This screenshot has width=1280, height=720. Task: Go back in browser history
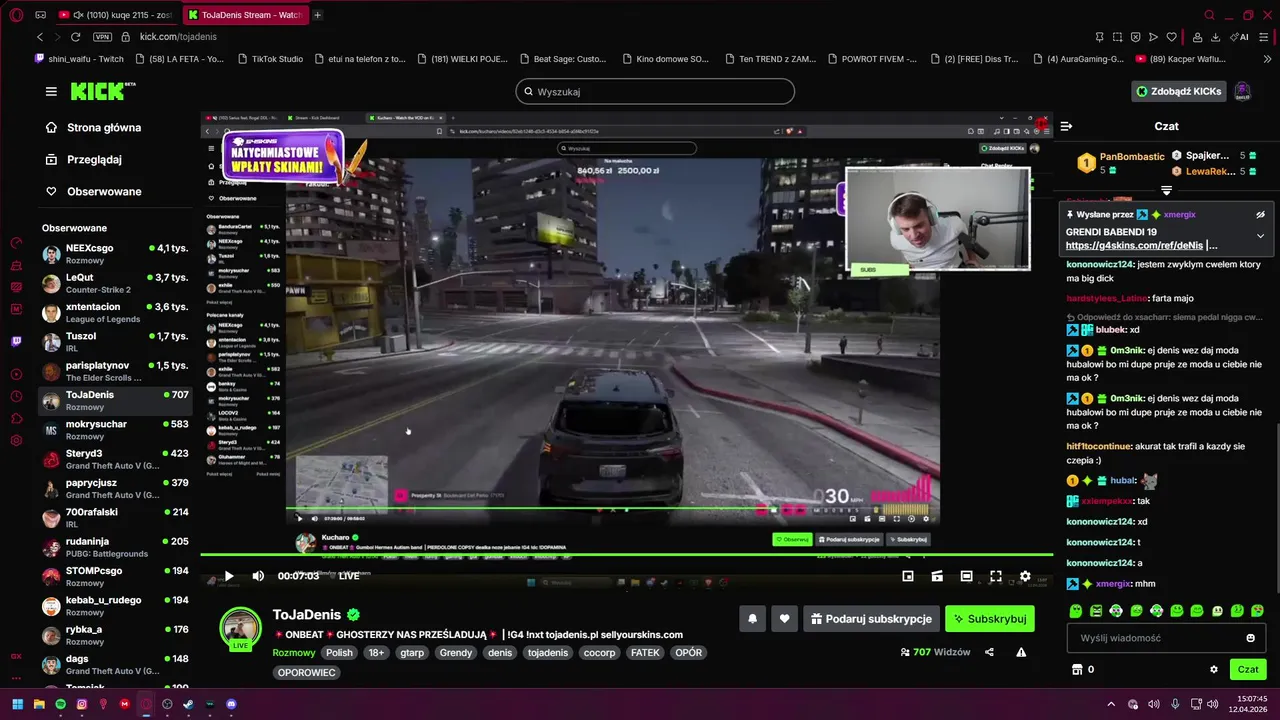[x=40, y=37]
